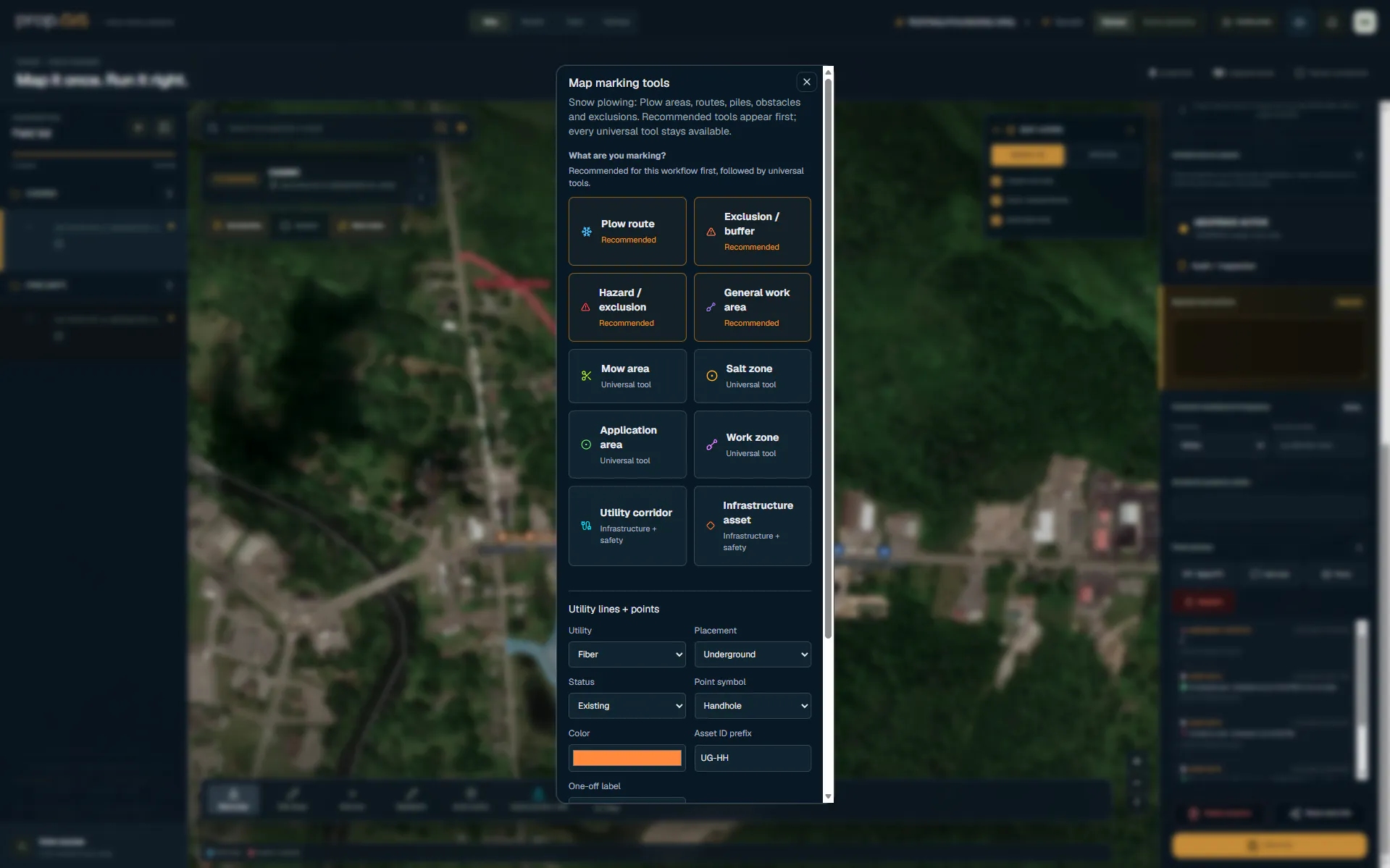Viewport: 1390px width, 868px height.
Task: Select the Plow route tool card
Action: pyautogui.click(x=627, y=231)
